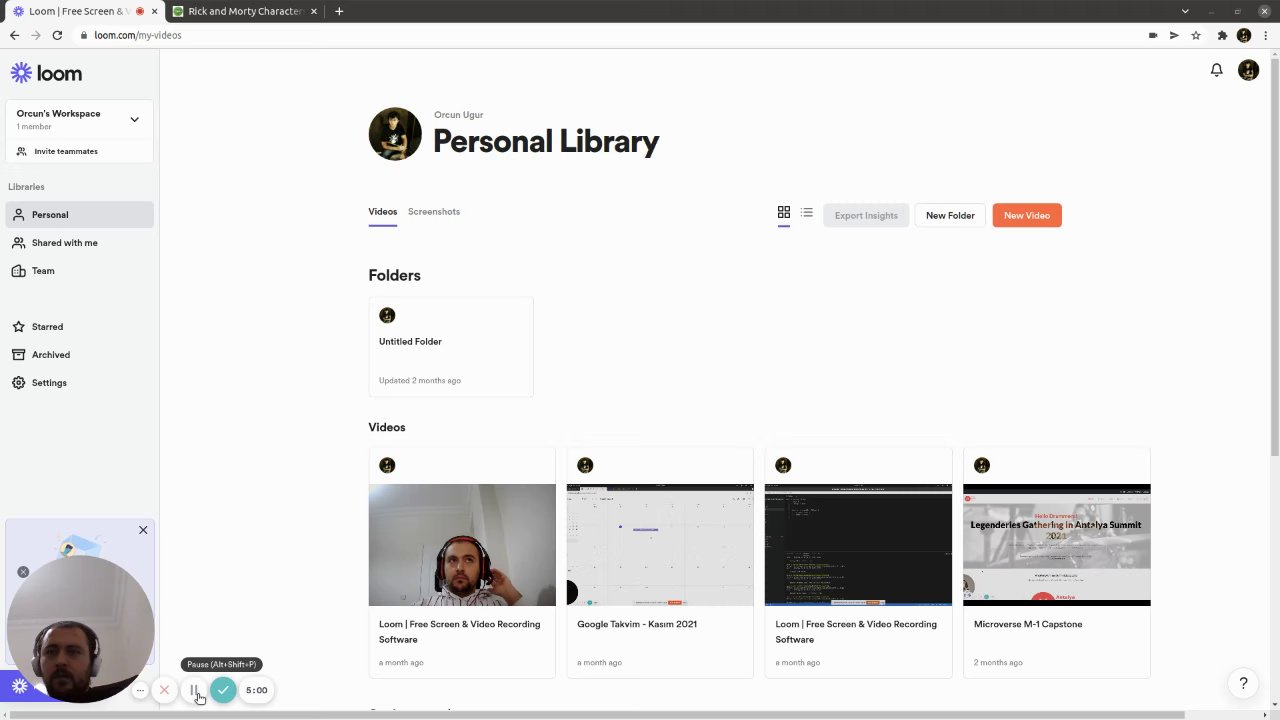Dismiss the promo card in the sidebar
This screenshot has height=720, width=1280.
click(143, 530)
